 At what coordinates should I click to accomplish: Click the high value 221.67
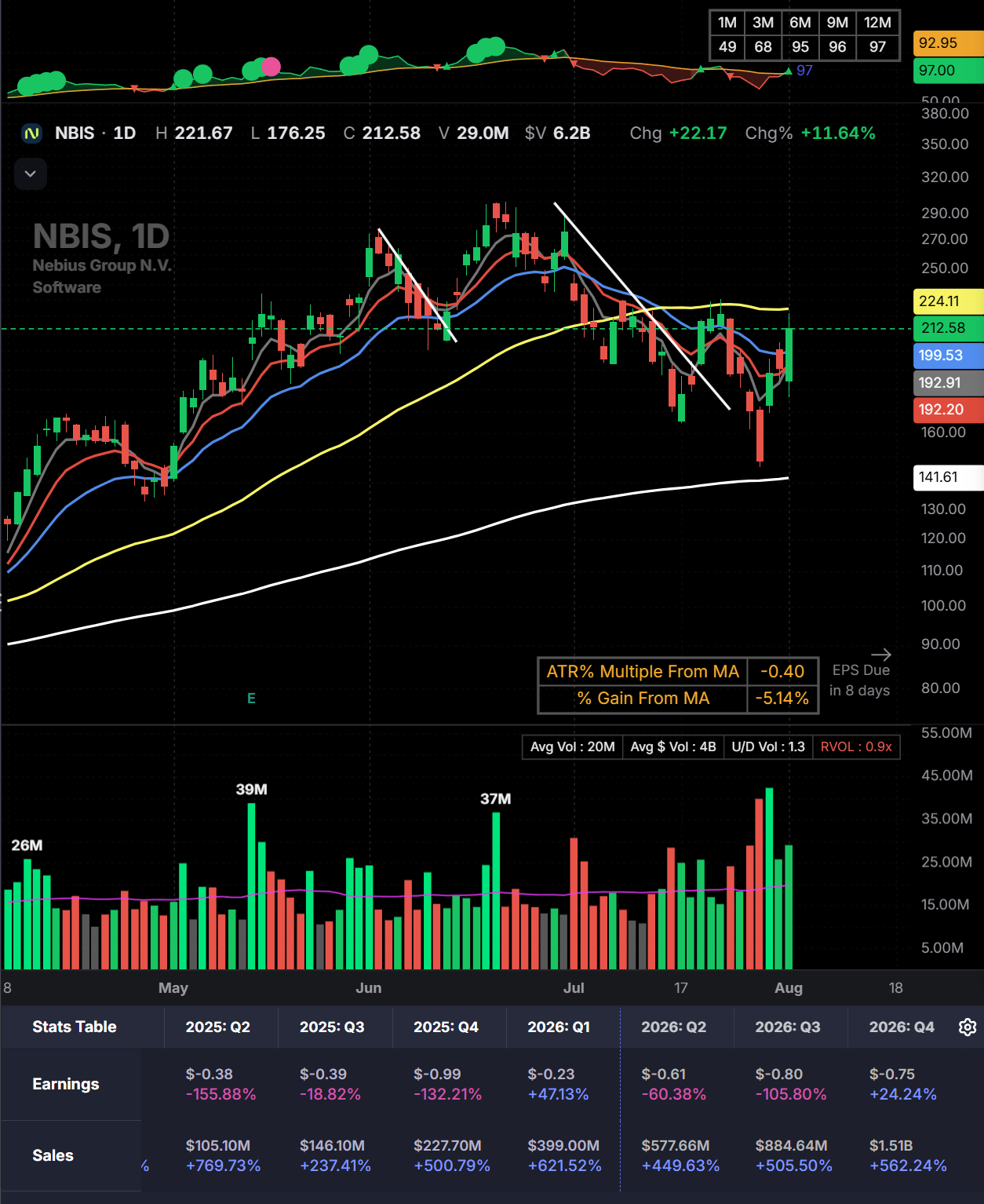pyautogui.click(x=204, y=133)
